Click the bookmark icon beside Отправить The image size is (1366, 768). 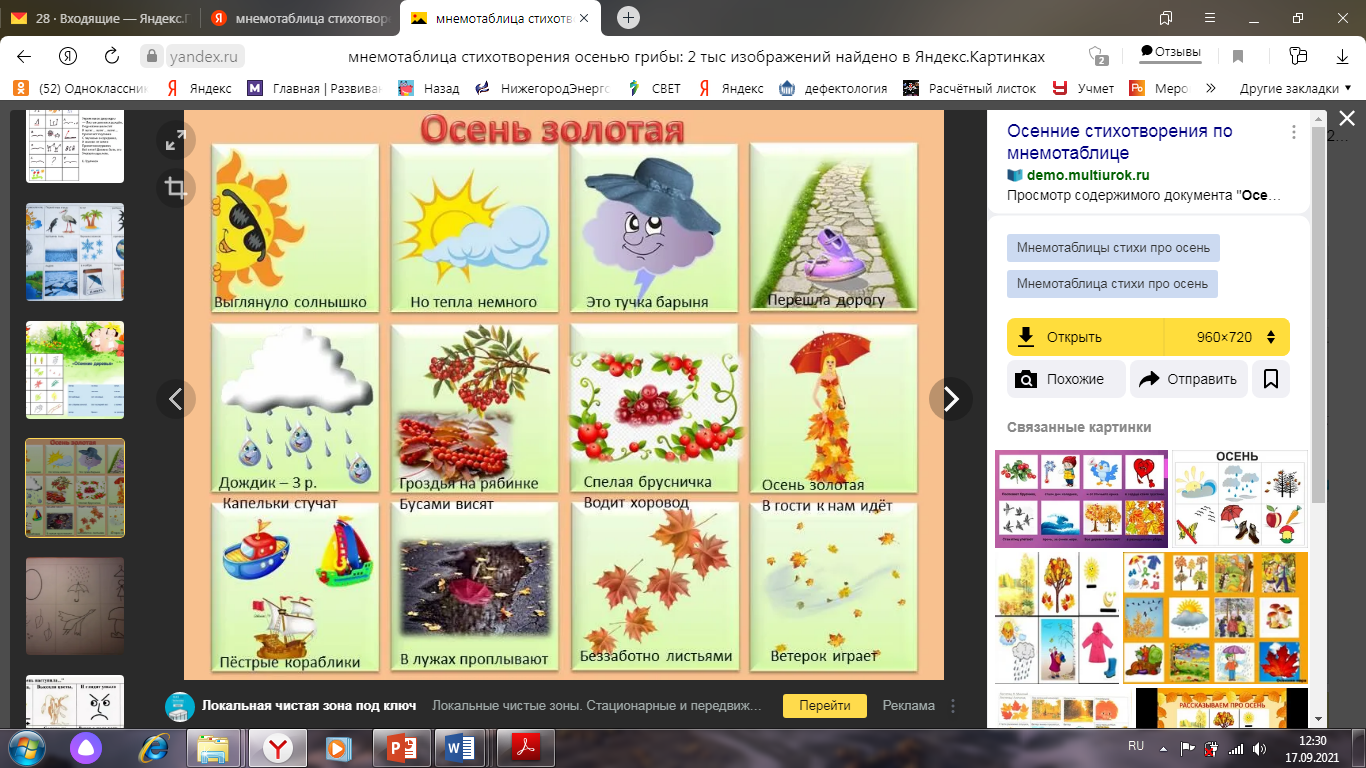click(x=1271, y=379)
